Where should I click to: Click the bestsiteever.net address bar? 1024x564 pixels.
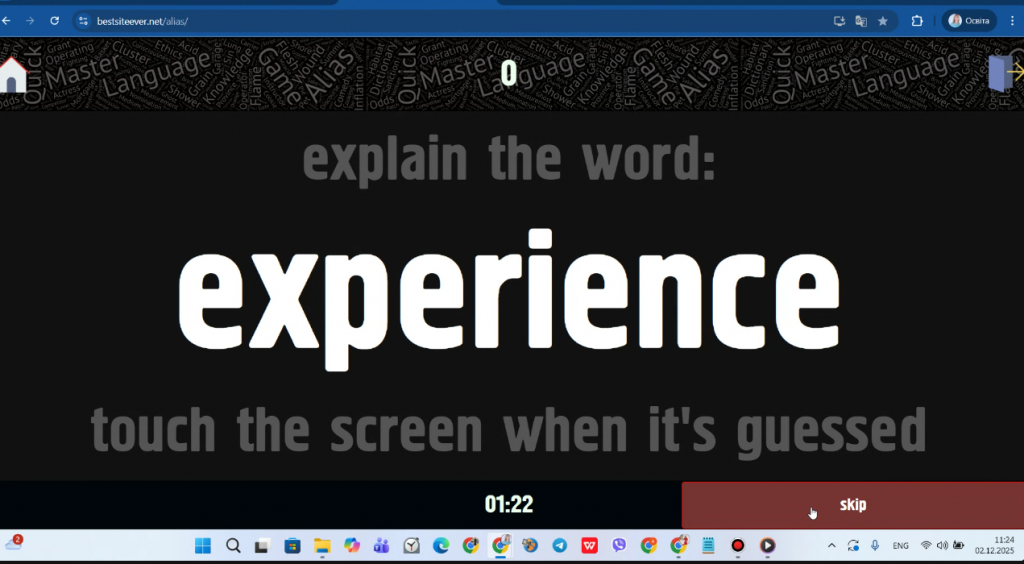pos(400,21)
